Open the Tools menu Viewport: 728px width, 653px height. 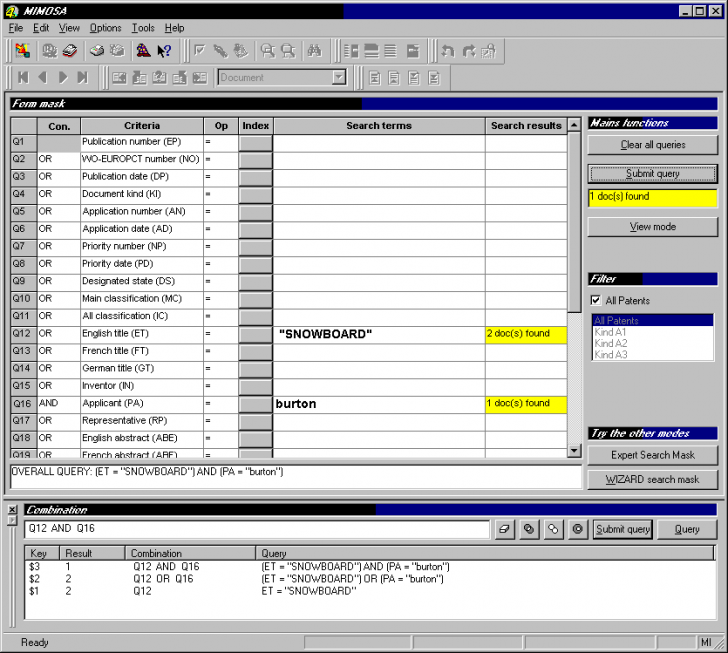coord(143,28)
